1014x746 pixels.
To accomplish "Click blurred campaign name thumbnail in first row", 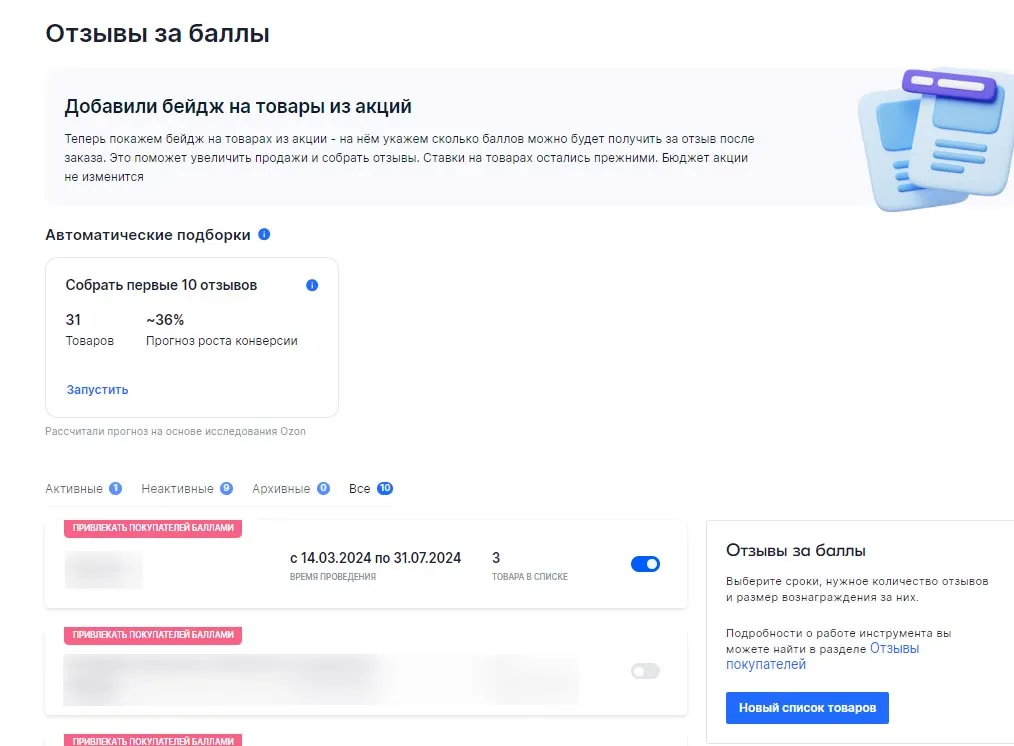I will coord(103,570).
